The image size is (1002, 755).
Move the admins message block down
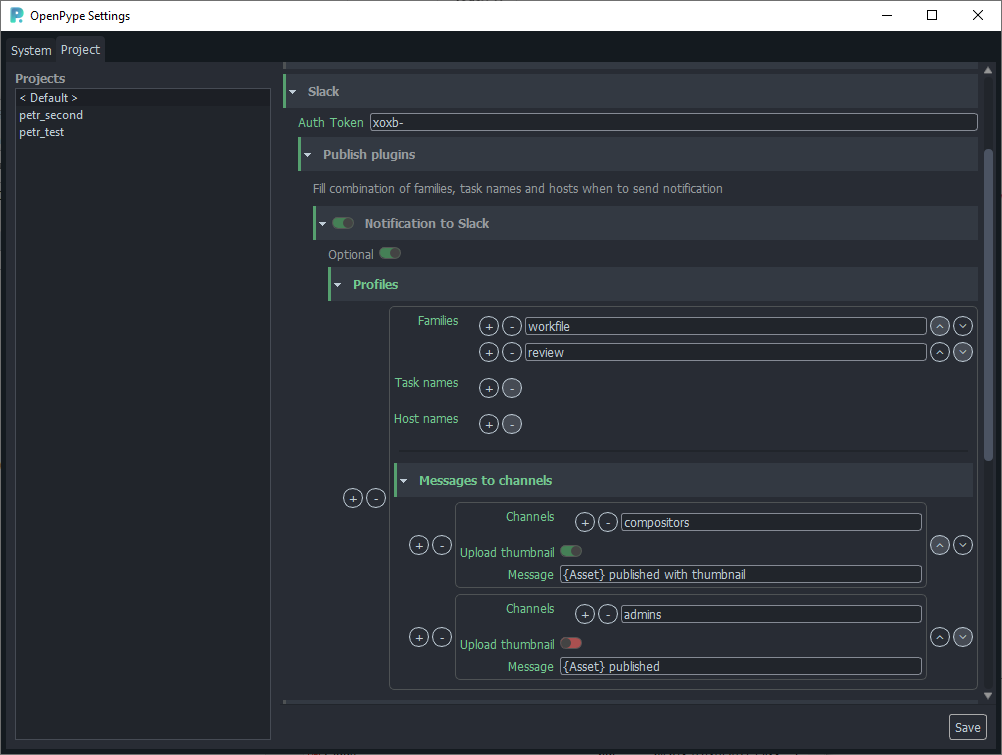(x=963, y=637)
